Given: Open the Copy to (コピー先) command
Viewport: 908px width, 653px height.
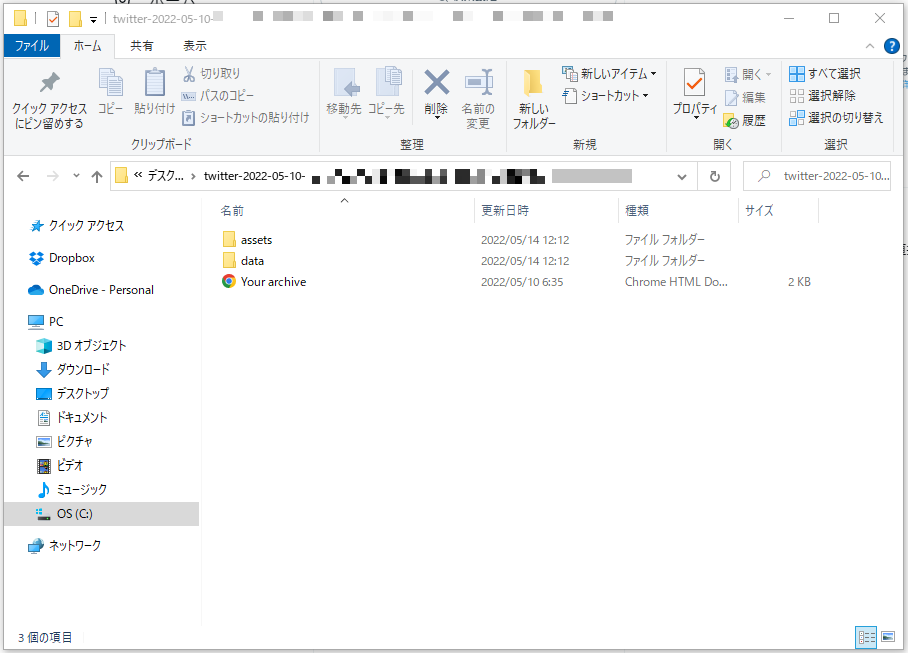Looking at the screenshot, I should point(386,93).
